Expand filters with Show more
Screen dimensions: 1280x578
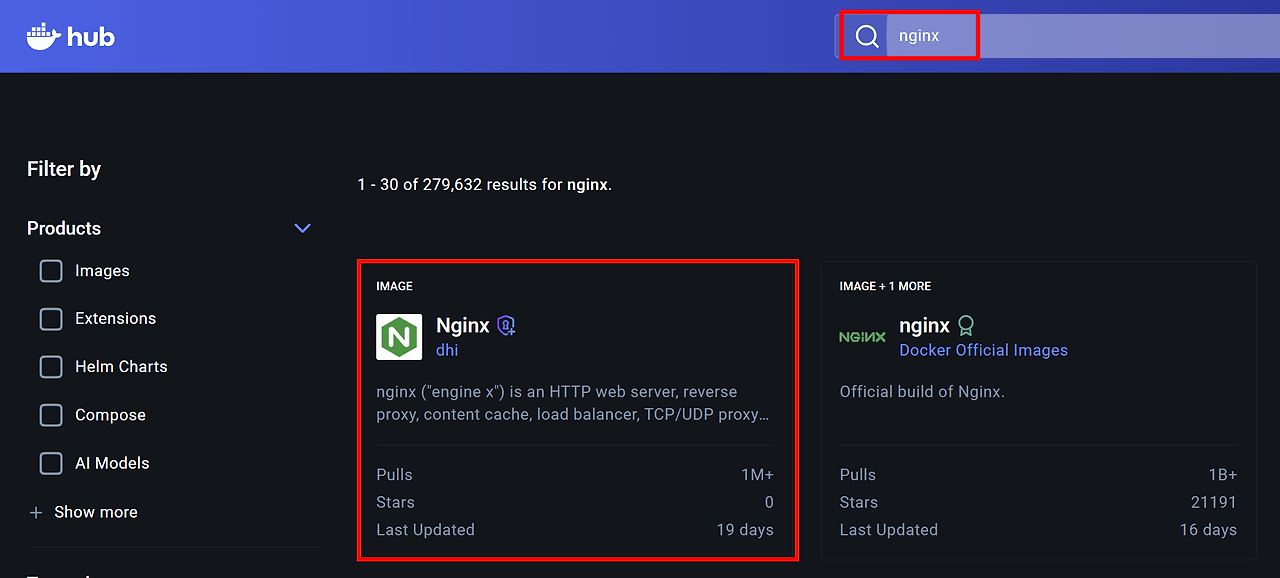(x=95, y=512)
